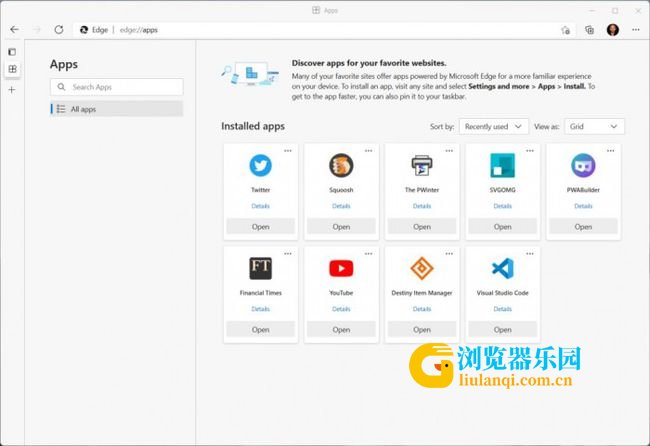This screenshot has width=650, height=446.
Task: Open the SVGOMG app
Action: click(502, 227)
